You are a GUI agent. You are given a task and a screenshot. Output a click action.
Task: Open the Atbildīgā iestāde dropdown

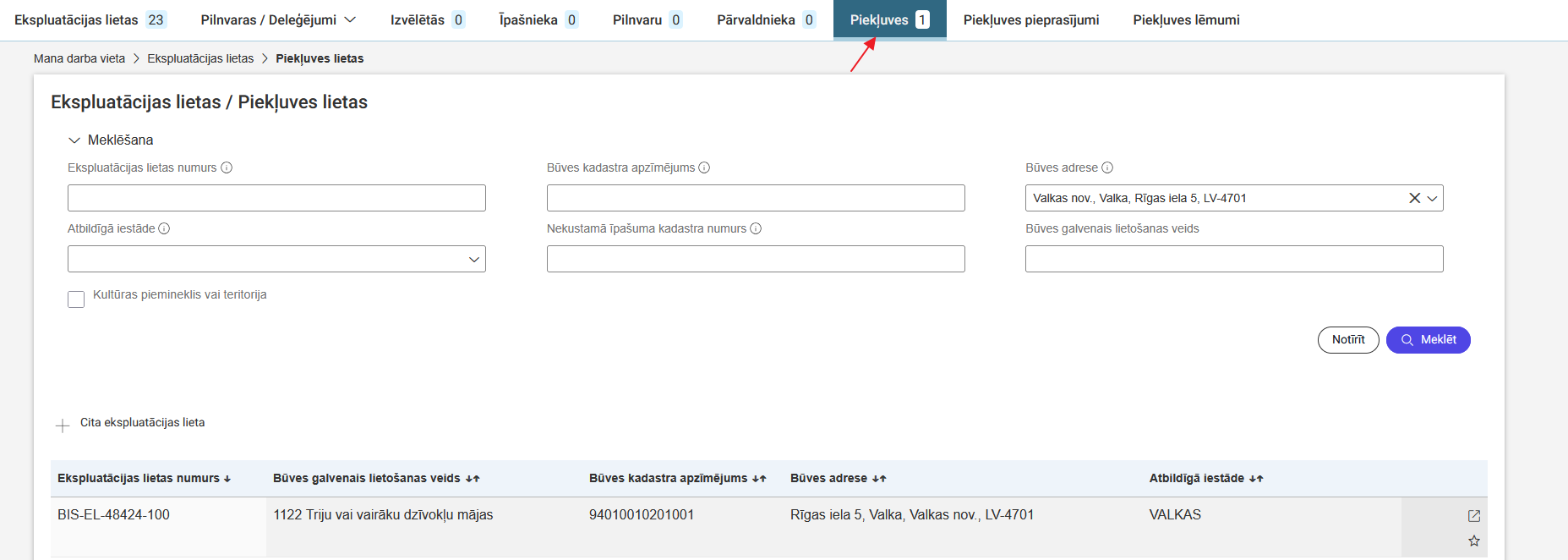tap(473, 259)
